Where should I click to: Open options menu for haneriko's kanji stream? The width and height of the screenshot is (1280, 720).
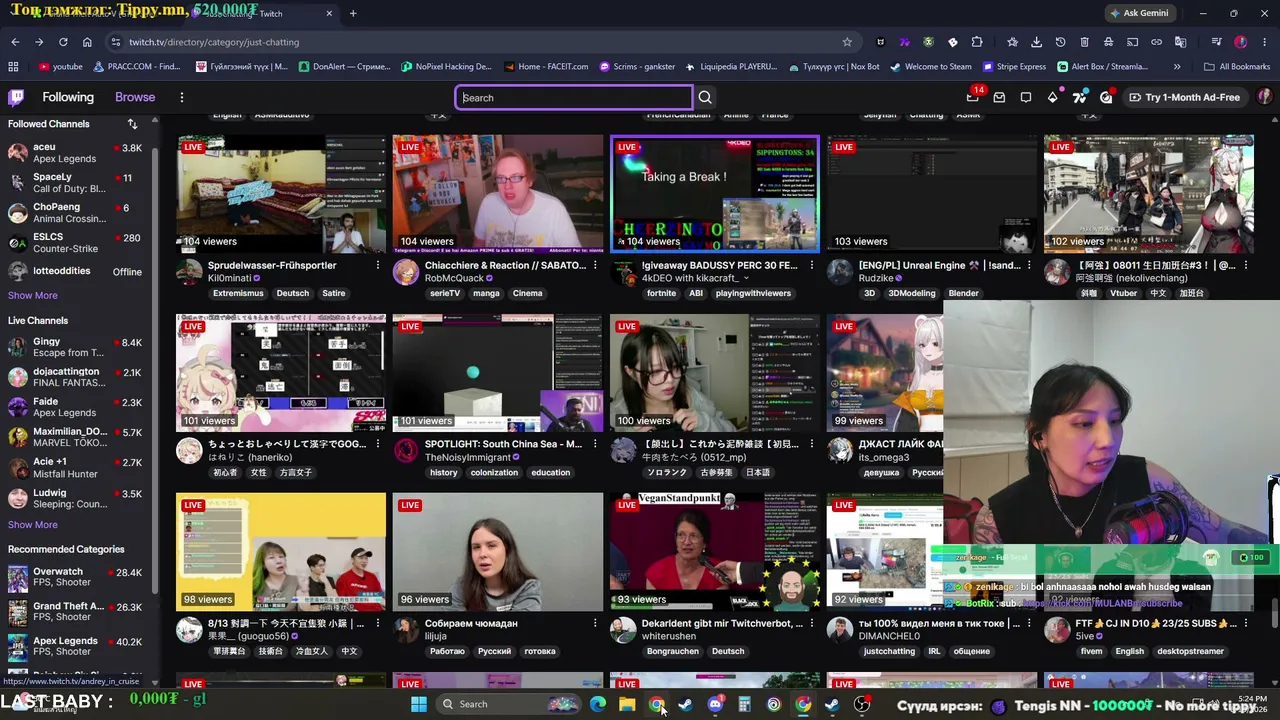pyautogui.click(x=378, y=444)
